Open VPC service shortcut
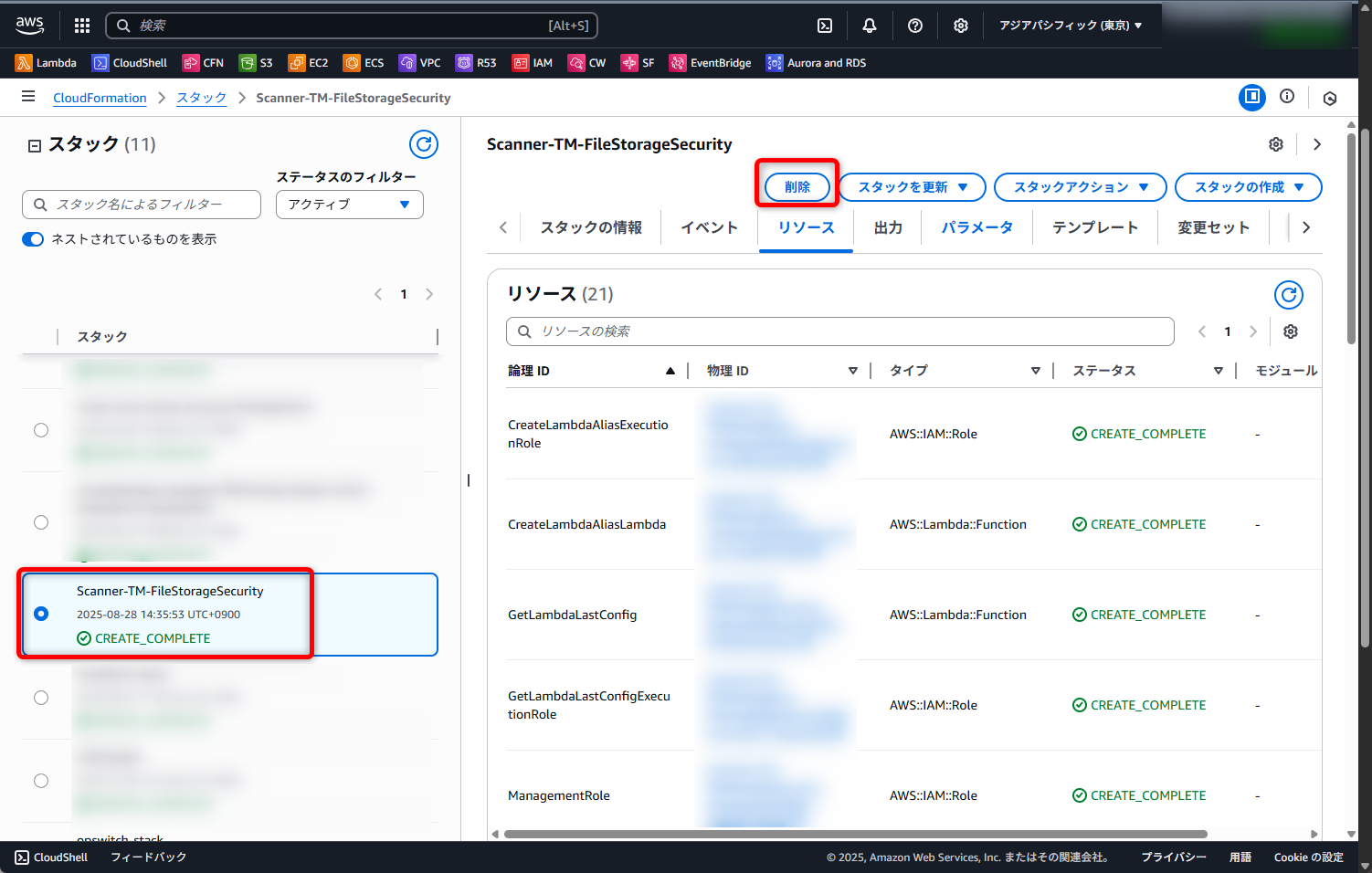Image resolution: width=1372 pixels, height=873 pixels. coord(420,63)
